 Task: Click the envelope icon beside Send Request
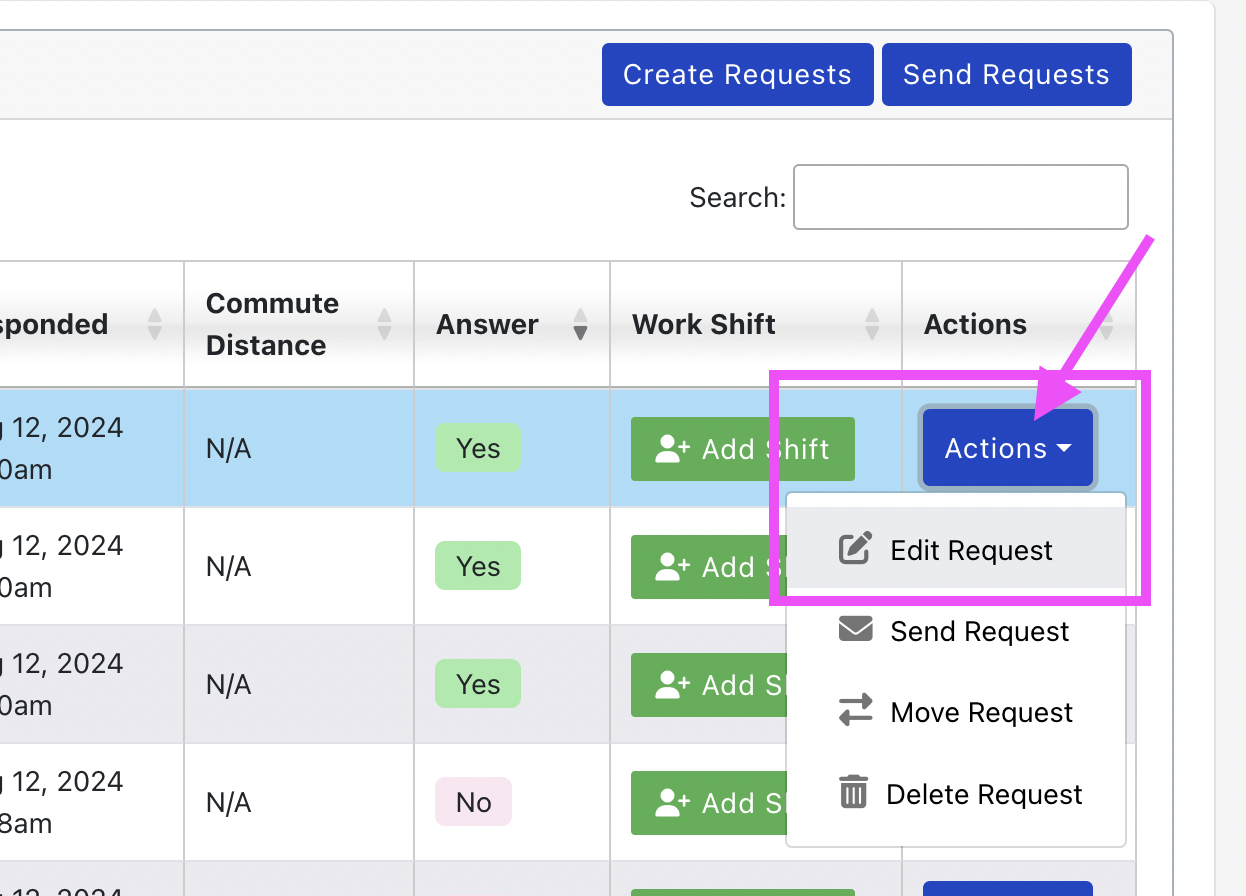click(855, 630)
